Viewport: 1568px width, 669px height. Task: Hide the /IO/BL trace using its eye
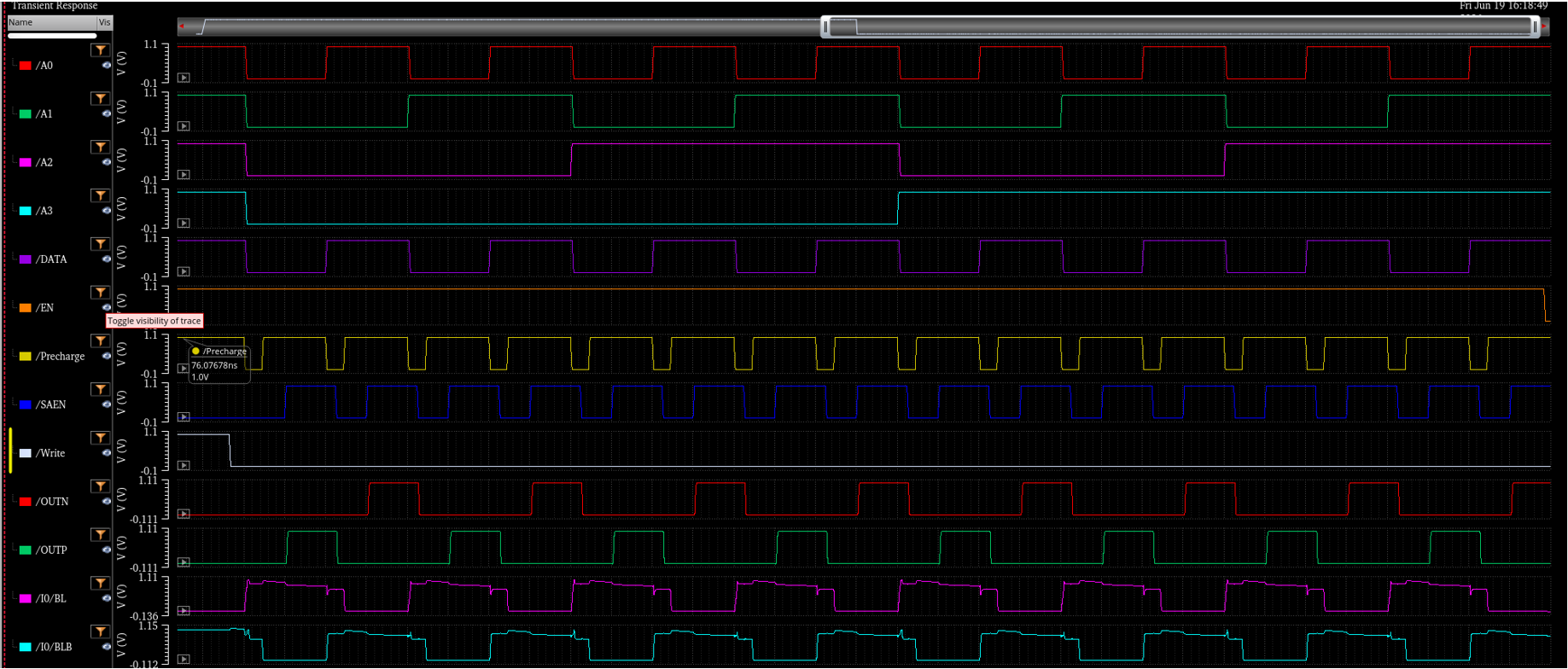107,598
